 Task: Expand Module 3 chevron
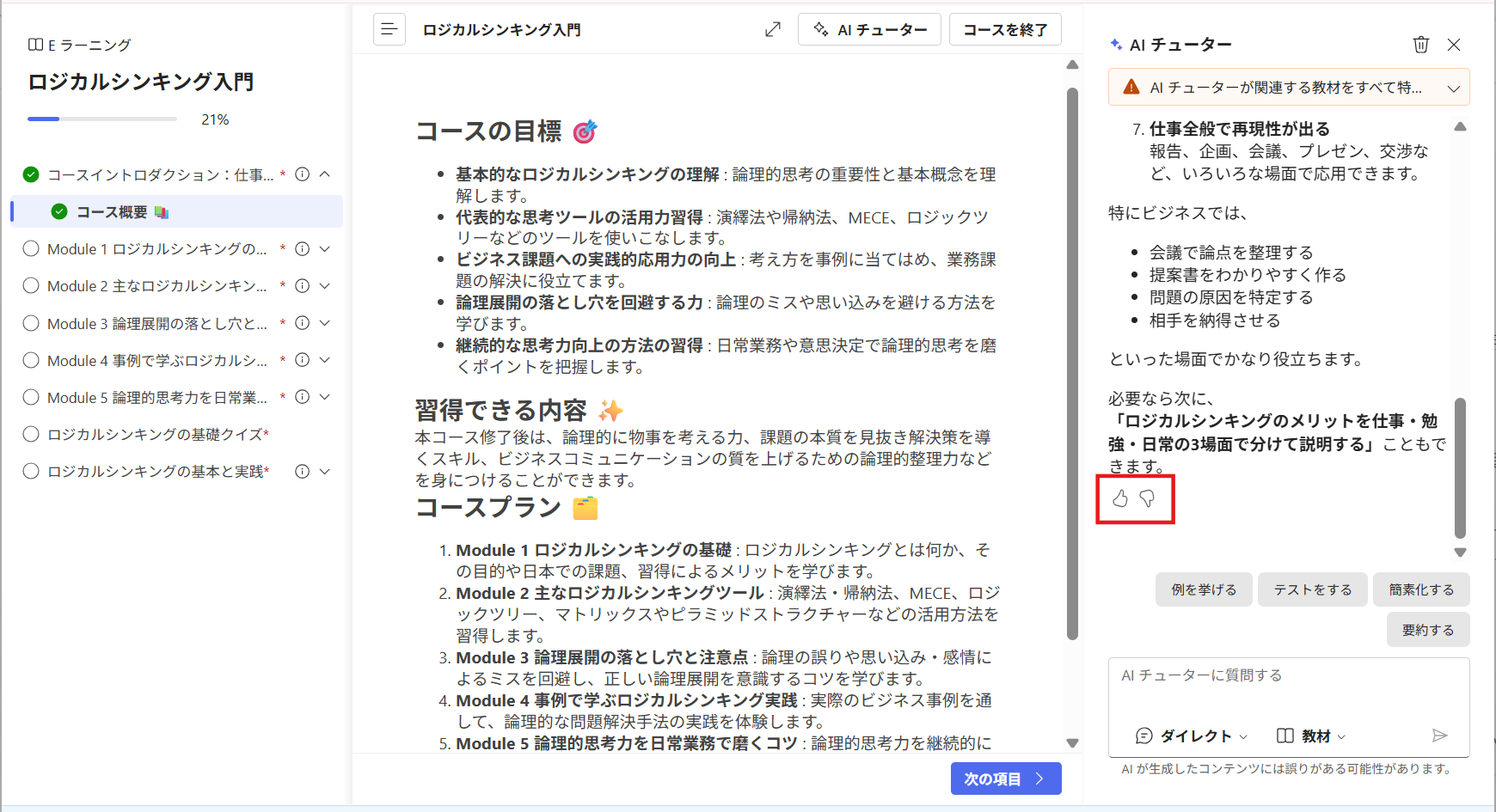(325, 323)
